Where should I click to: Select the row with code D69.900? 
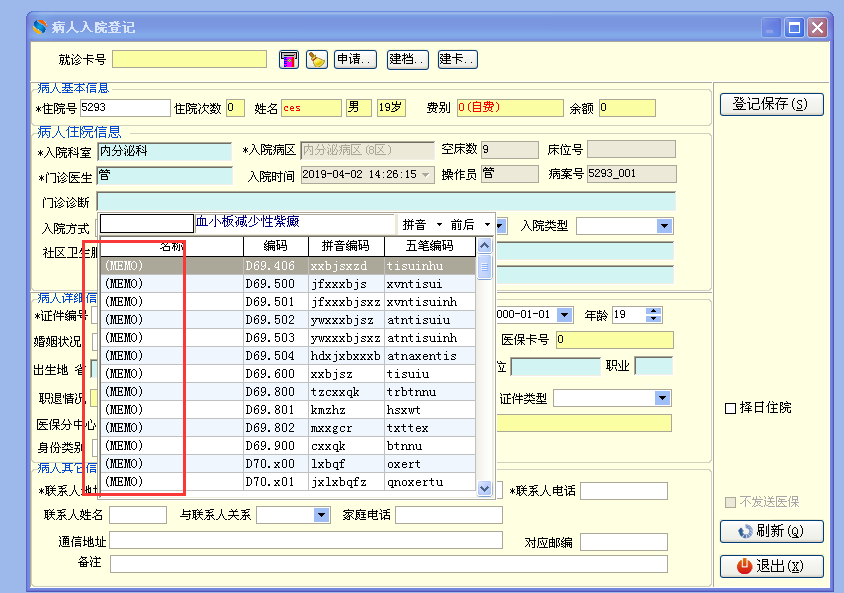click(x=288, y=446)
